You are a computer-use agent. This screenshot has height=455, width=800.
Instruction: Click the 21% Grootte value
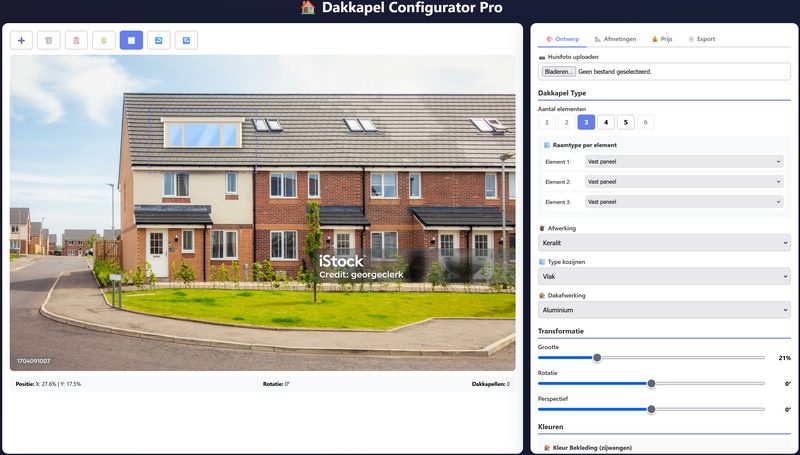[785, 358]
